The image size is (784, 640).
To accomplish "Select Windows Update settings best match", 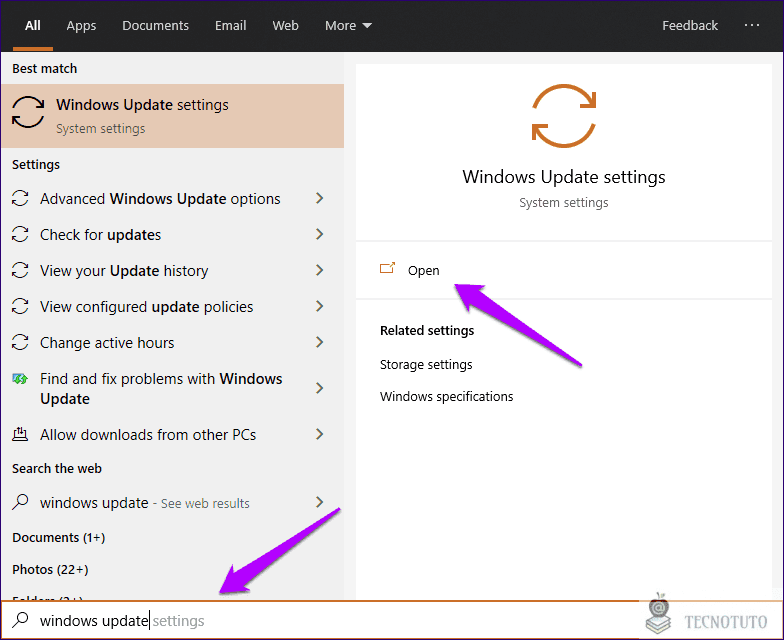I will coord(172,116).
